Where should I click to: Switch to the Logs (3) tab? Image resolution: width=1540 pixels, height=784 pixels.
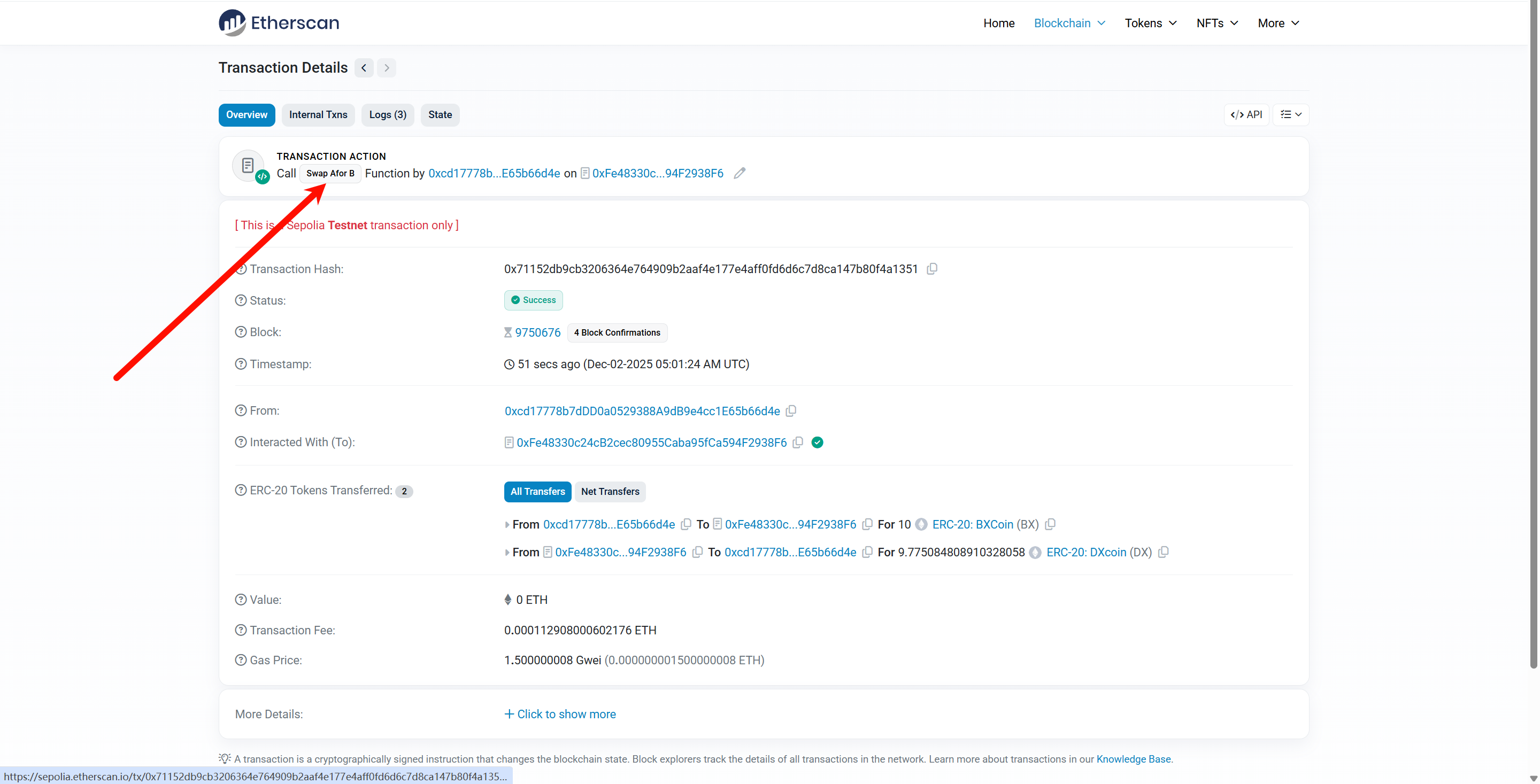(x=387, y=115)
